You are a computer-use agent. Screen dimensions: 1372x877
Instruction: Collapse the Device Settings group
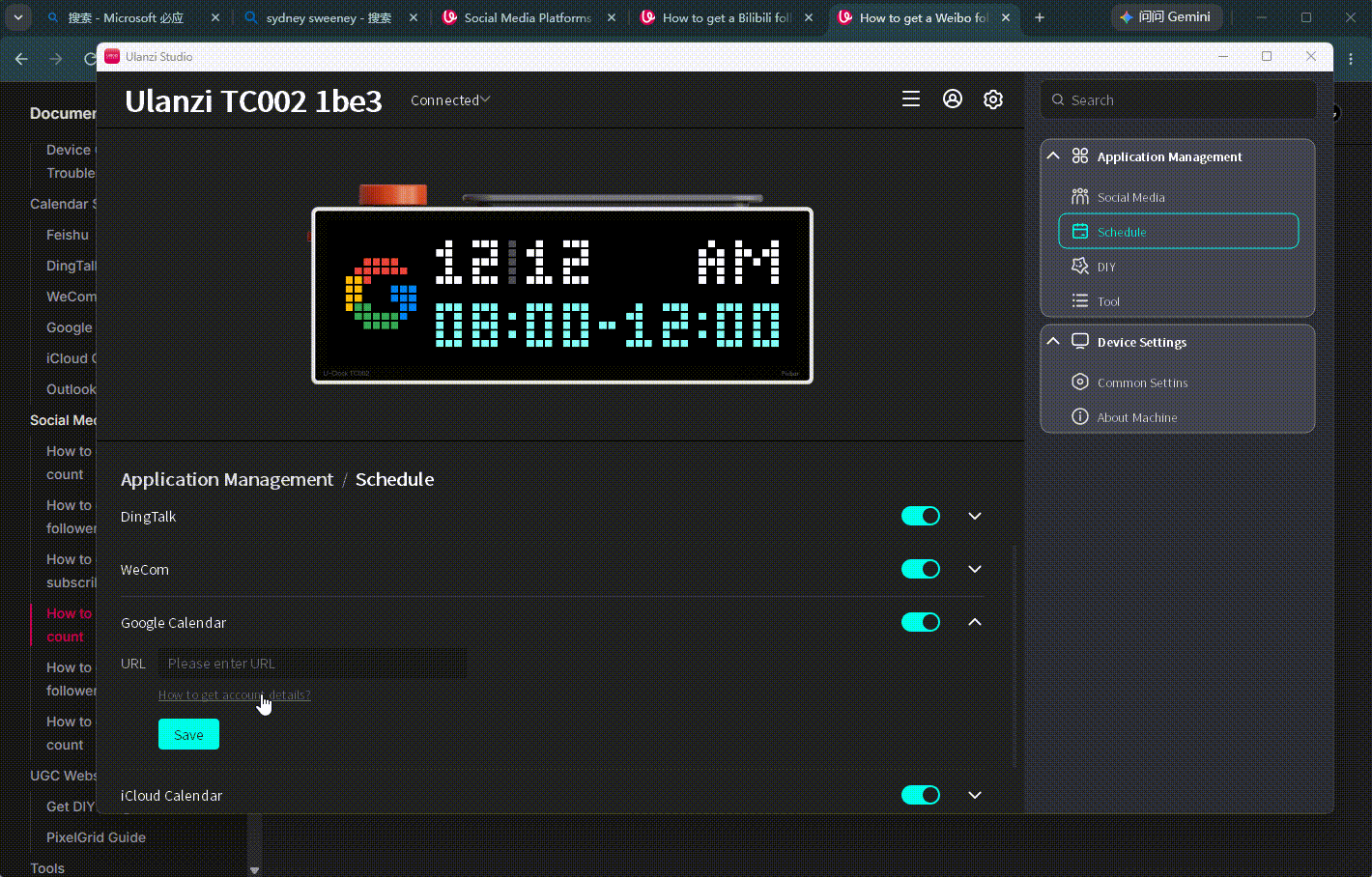point(1053,342)
